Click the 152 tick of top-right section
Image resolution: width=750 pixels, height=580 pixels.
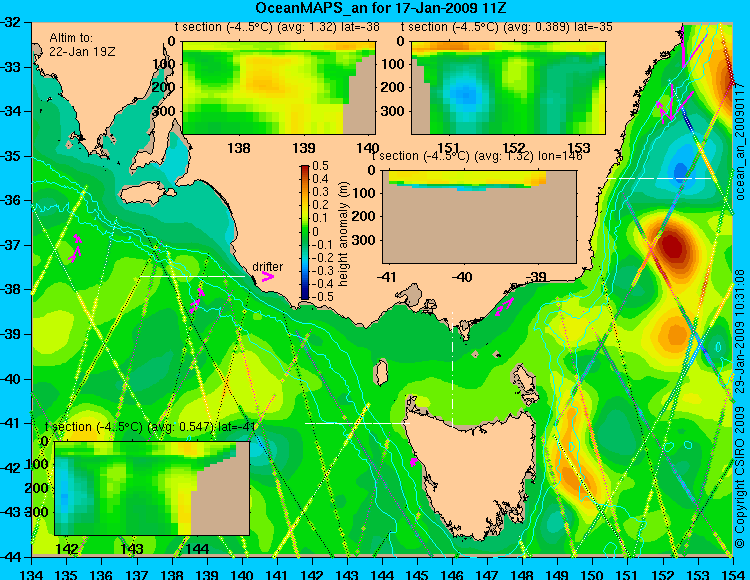[514, 148]
